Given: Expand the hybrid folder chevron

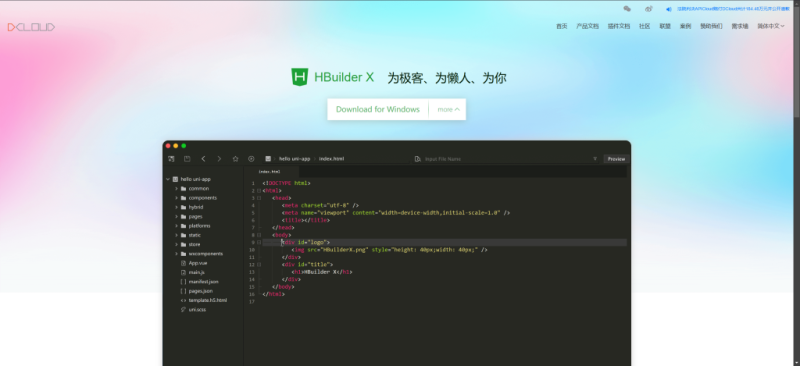Looking at the screenshot, I should point(177,207).
